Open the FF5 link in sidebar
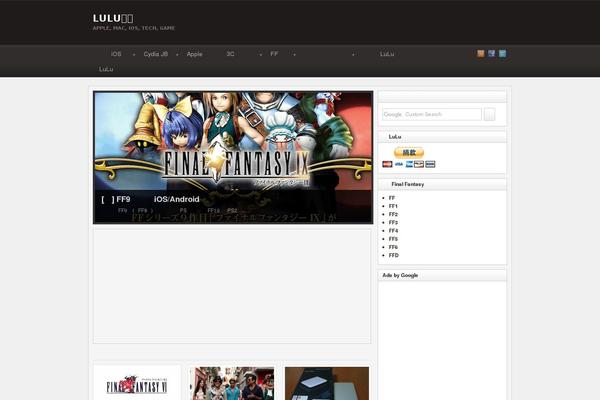Viewport: 600px width, 400px height. point(393,239)
